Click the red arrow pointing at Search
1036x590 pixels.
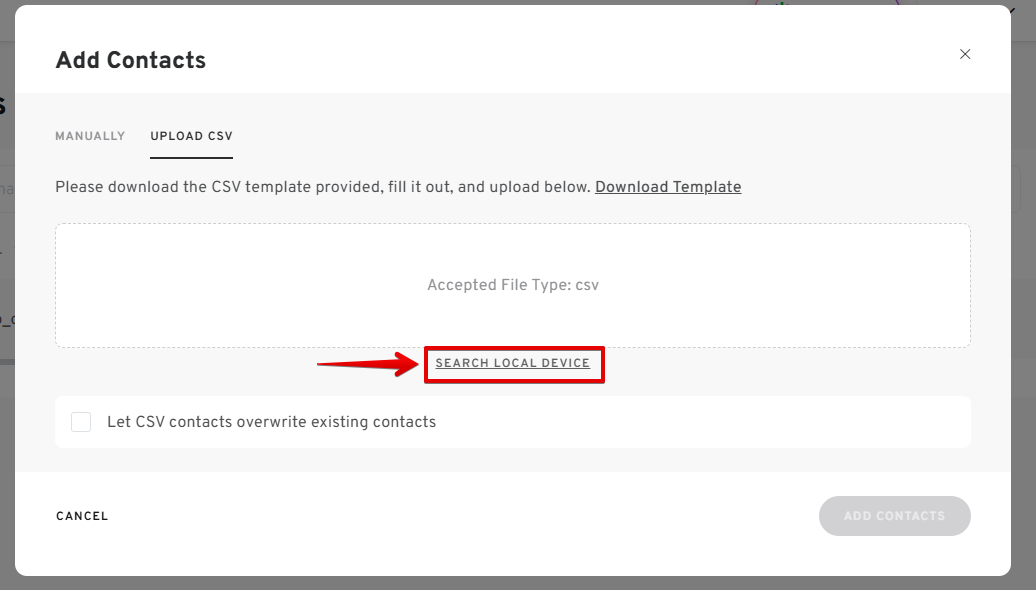click(x=368, y=364)
